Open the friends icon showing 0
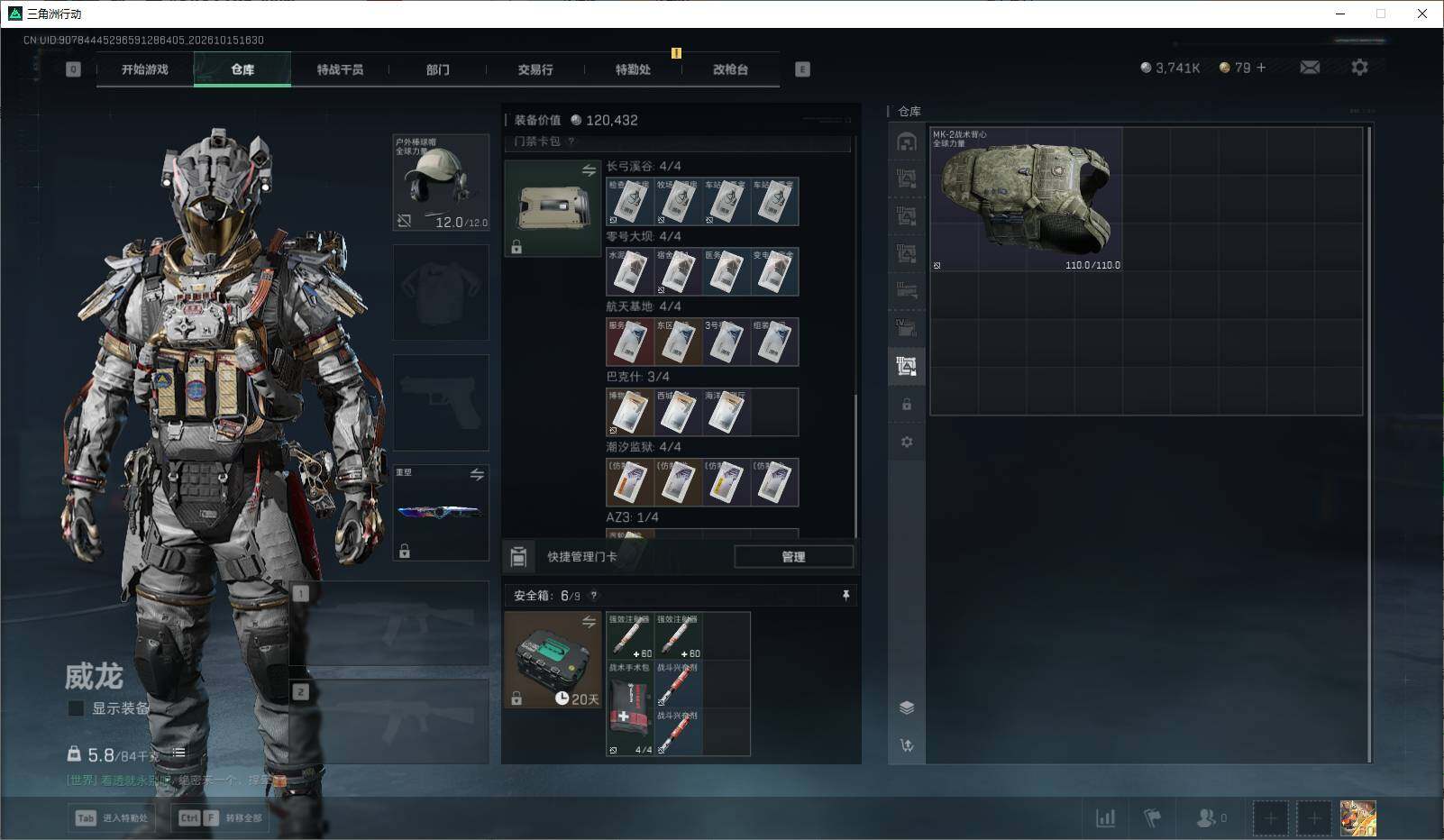This screenshot has width=1444, height=840. click(1211, 817)
